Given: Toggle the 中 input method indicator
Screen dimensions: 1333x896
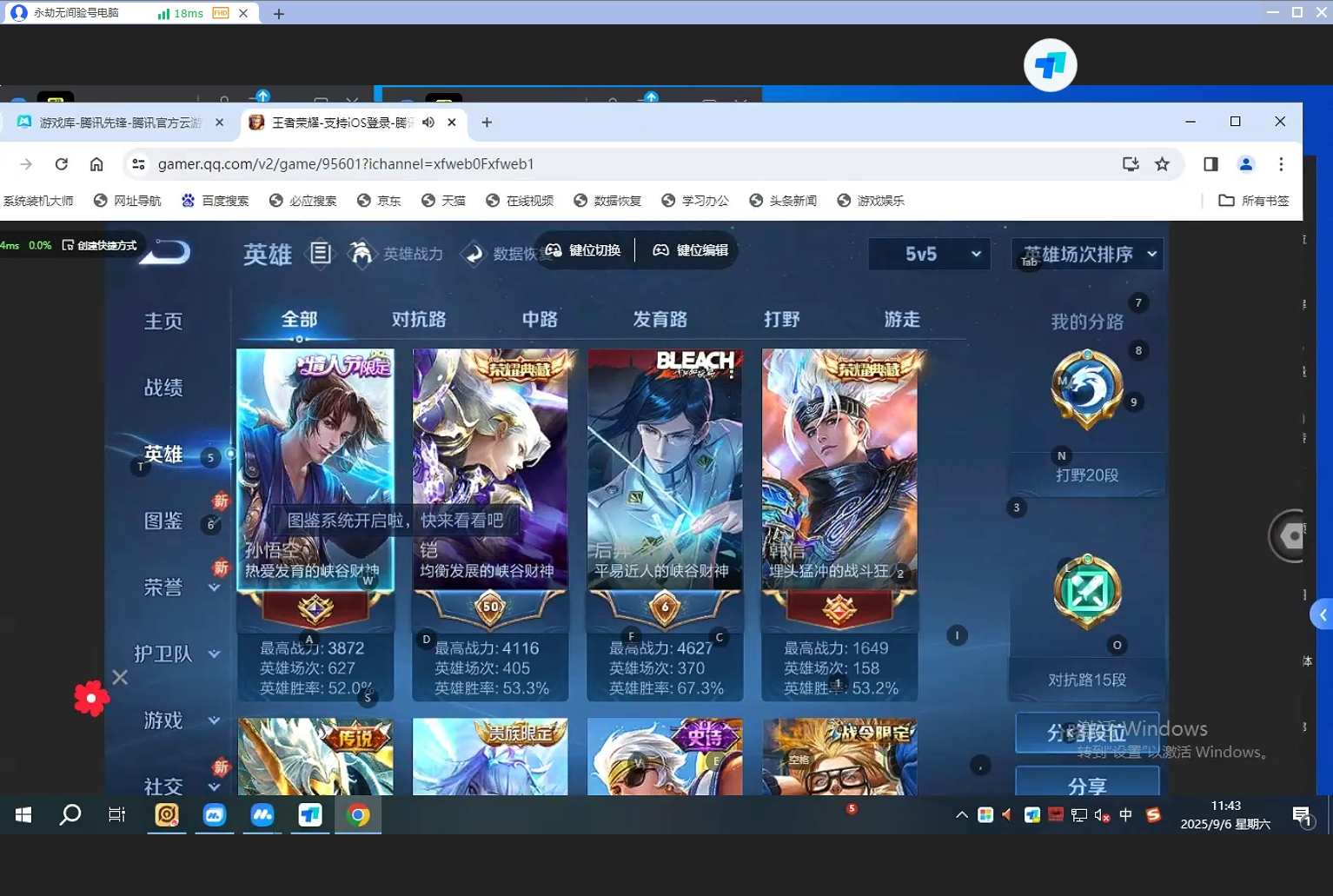Looking at the screenshot, I should 1125,815.
